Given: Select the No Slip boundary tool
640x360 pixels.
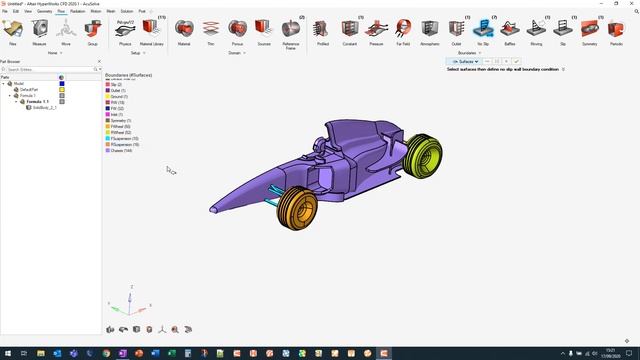Looking at the screenshot, I should [483, 31].
